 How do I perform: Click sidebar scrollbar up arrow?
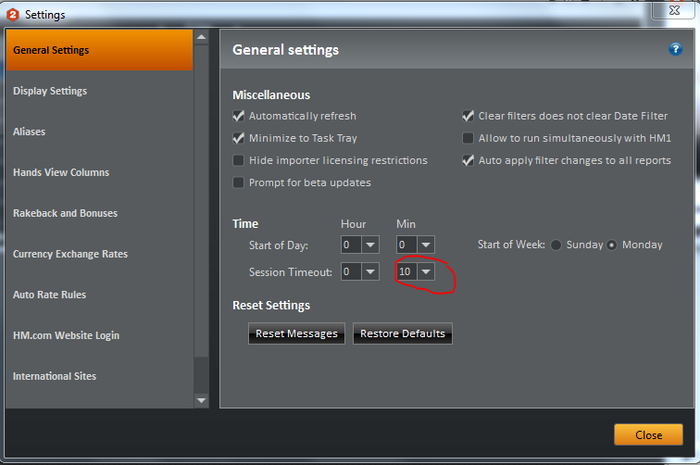pyautogui.click(x=201, y=37)
